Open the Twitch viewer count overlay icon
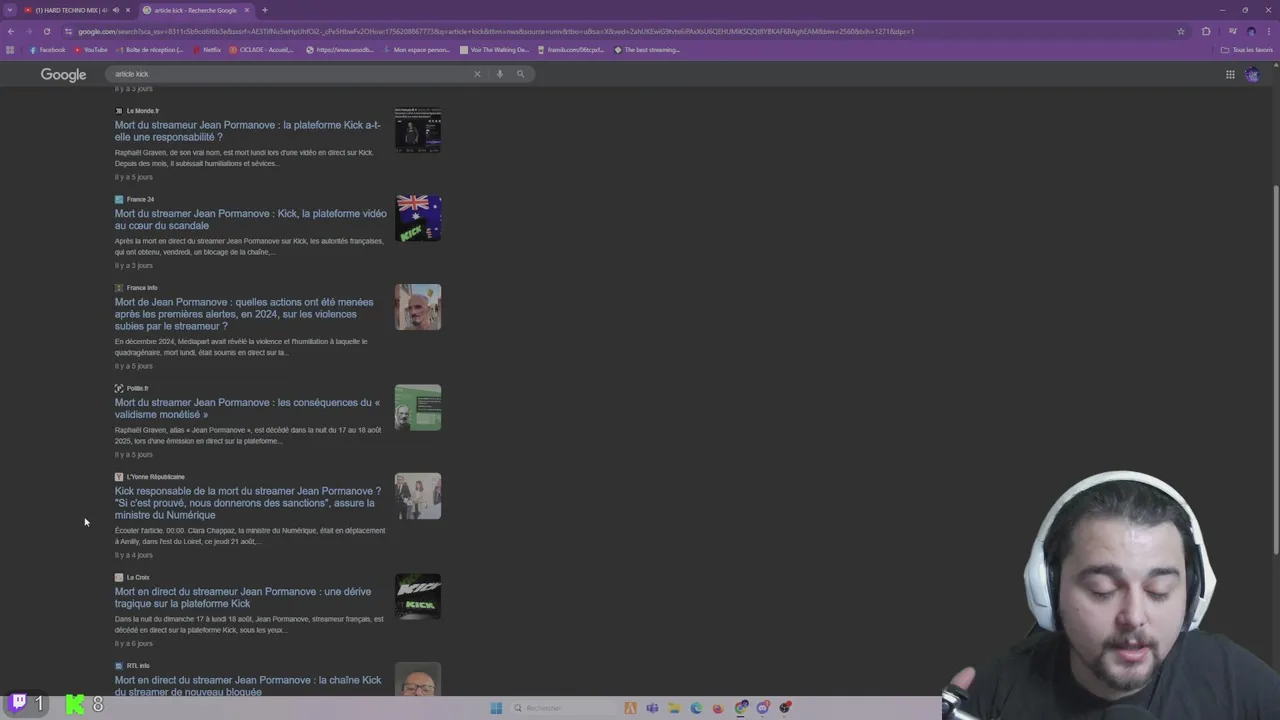The image size is (1280, 720). click(19, 704)
